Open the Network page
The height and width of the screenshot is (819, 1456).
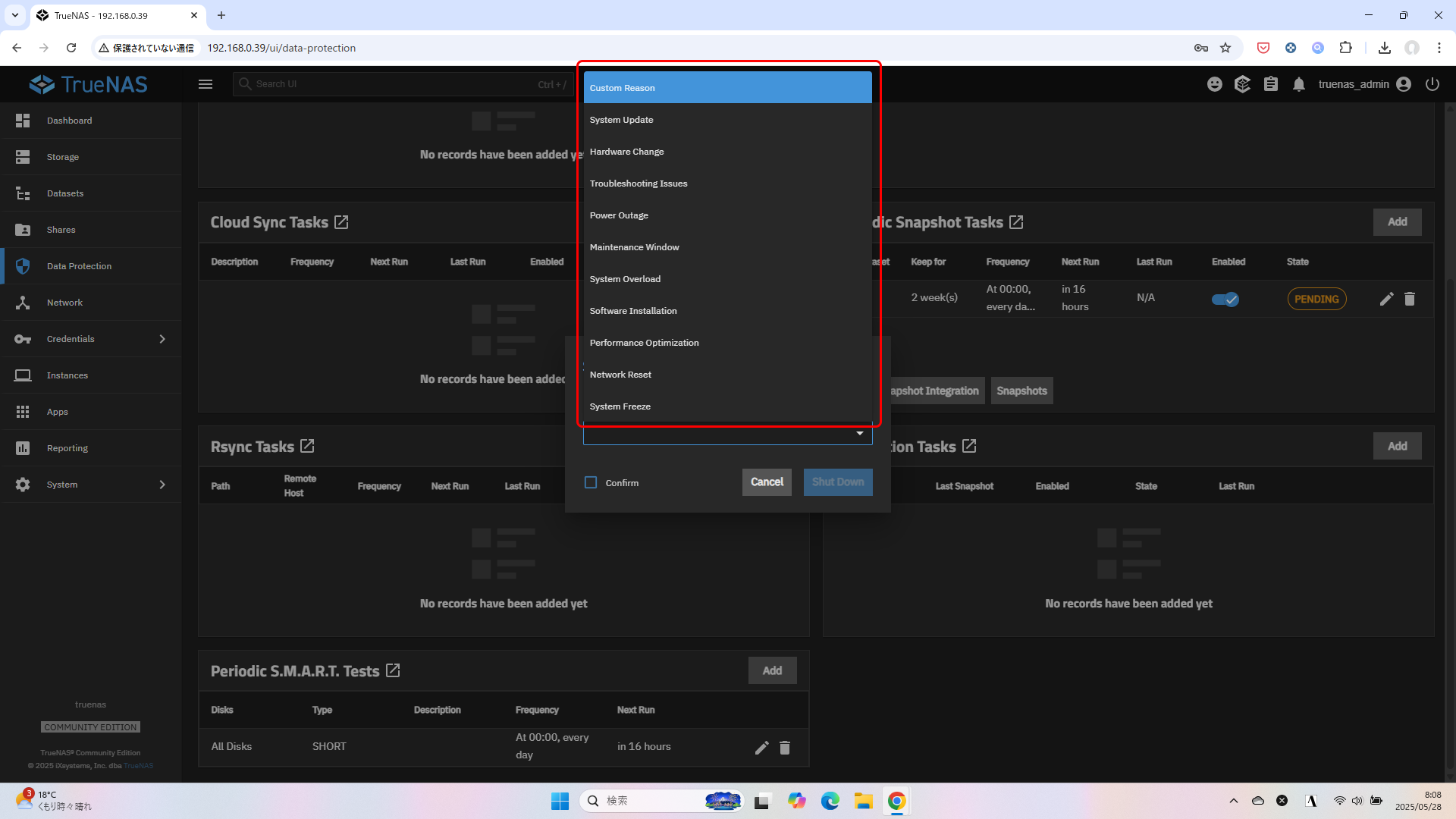click(91, 303)
